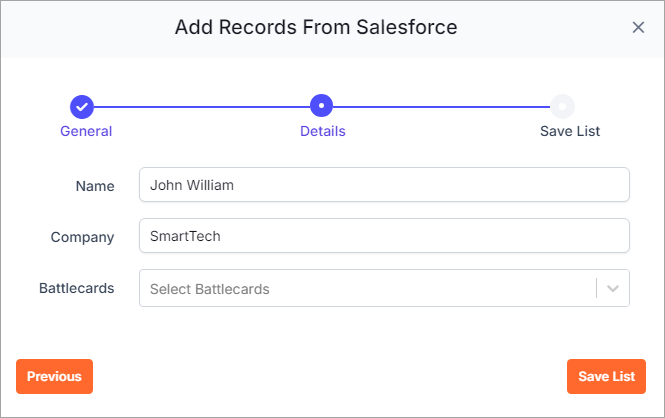Click progress line between Details and Save List

tap(441, 107)
